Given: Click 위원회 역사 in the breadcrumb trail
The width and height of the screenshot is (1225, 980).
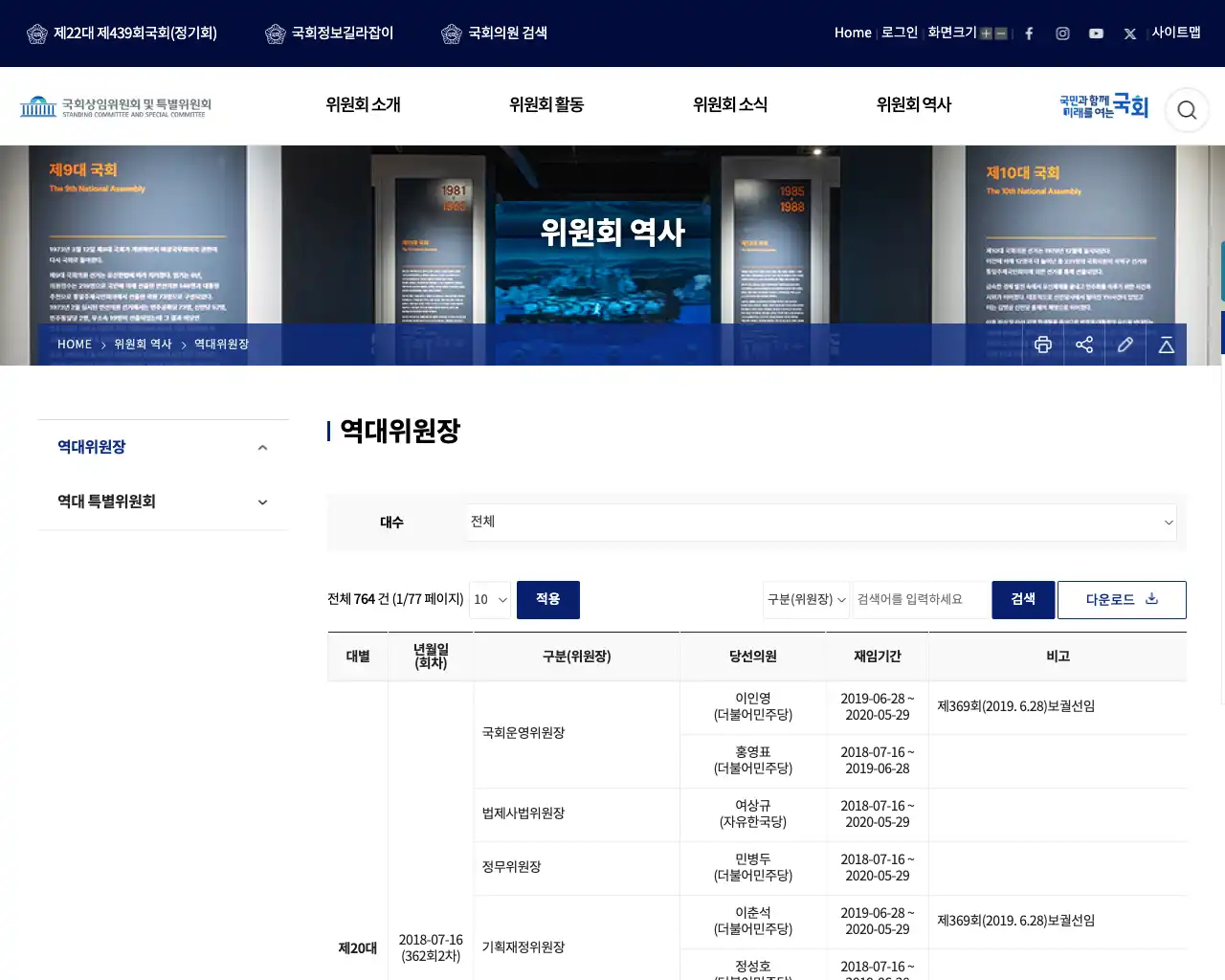Looking at the screenshot, I should click(143, 345).
